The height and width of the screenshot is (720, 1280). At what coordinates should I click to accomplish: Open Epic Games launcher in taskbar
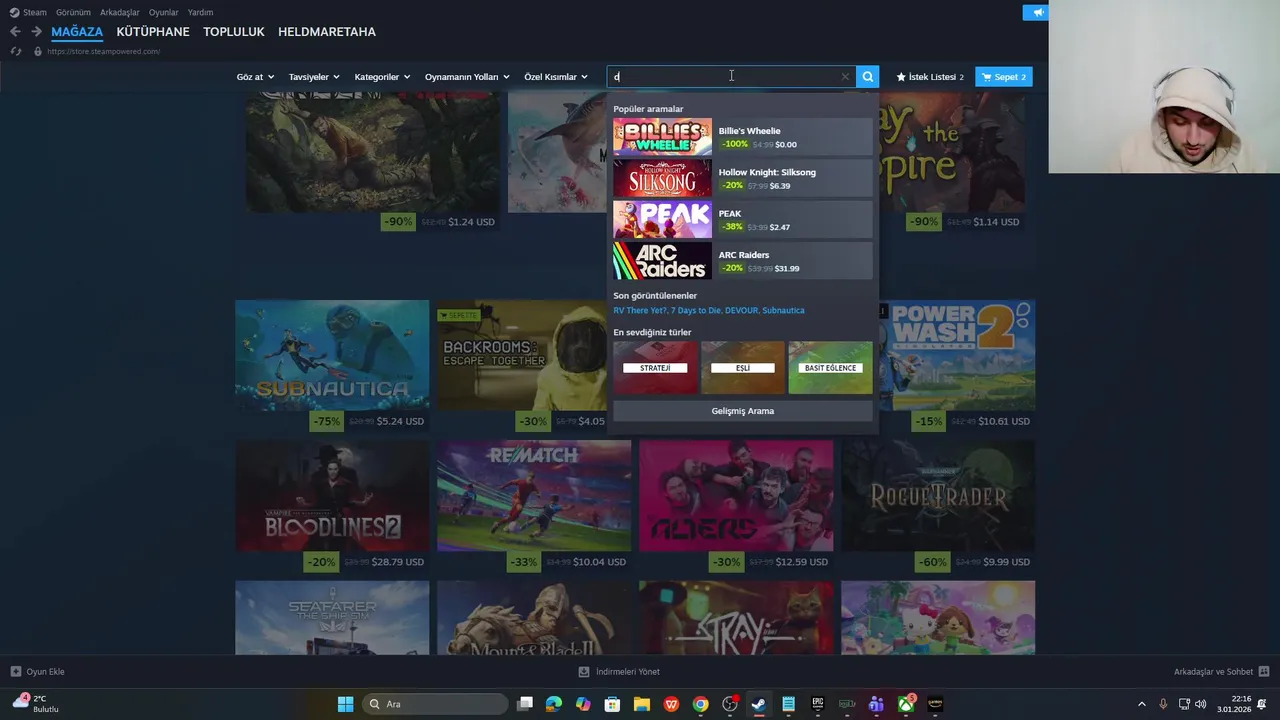tap(817, 704)
